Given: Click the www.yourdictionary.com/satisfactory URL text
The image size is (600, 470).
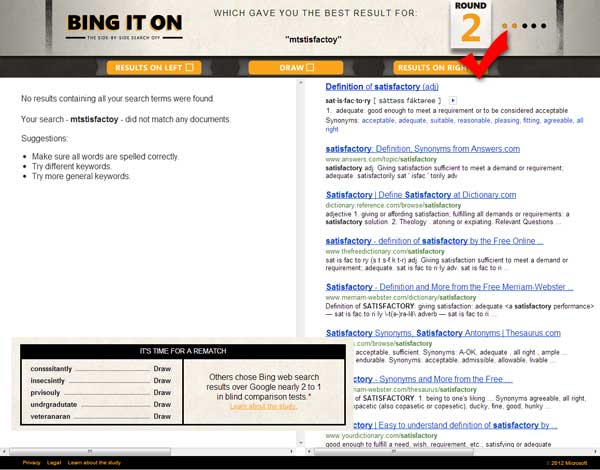Looking at the screenshot, I should (x=381, y=436).
